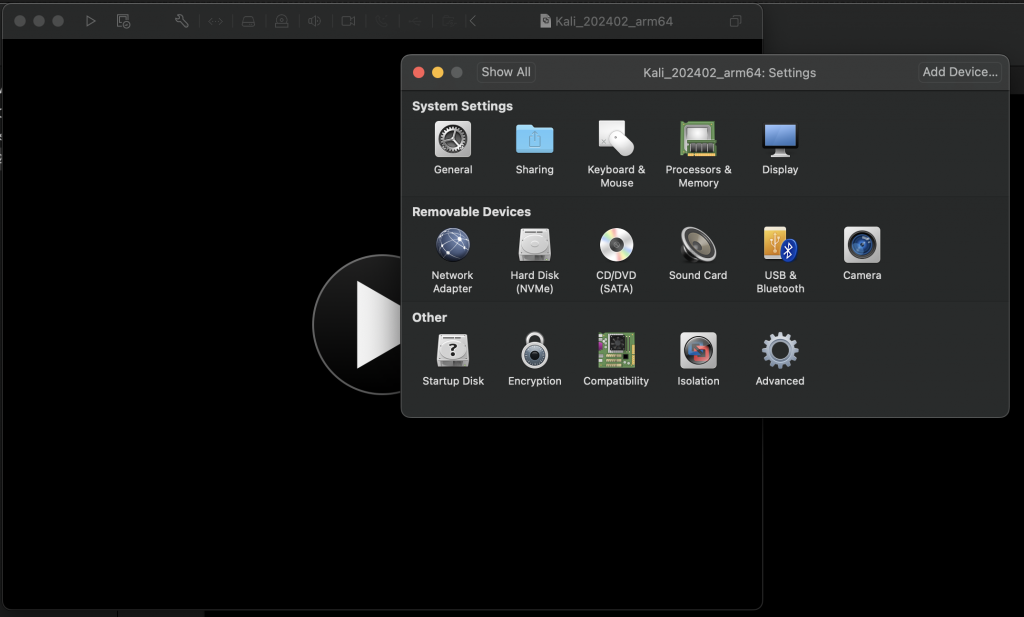Open Hard Disk (NVMe) settings

[534, 260]
